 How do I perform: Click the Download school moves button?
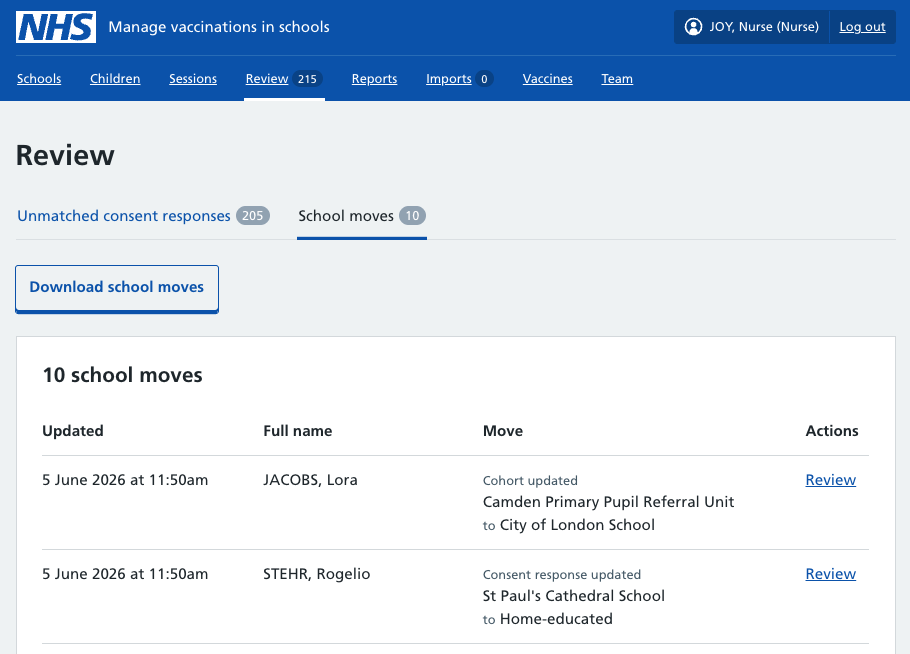coord(117,288)
